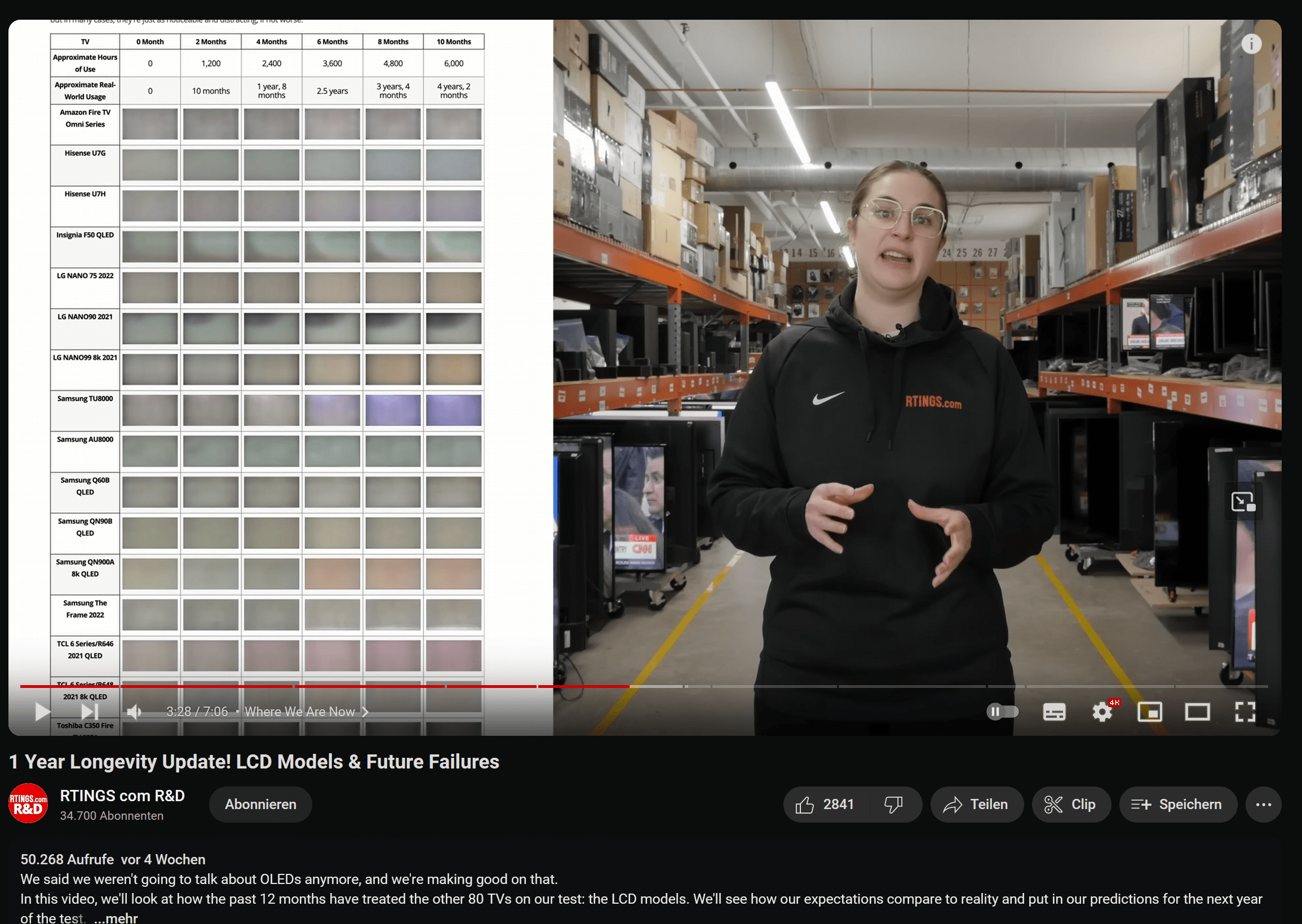Enter fullscreen mode
1302x924 pixels.
tap(1245, 711)
